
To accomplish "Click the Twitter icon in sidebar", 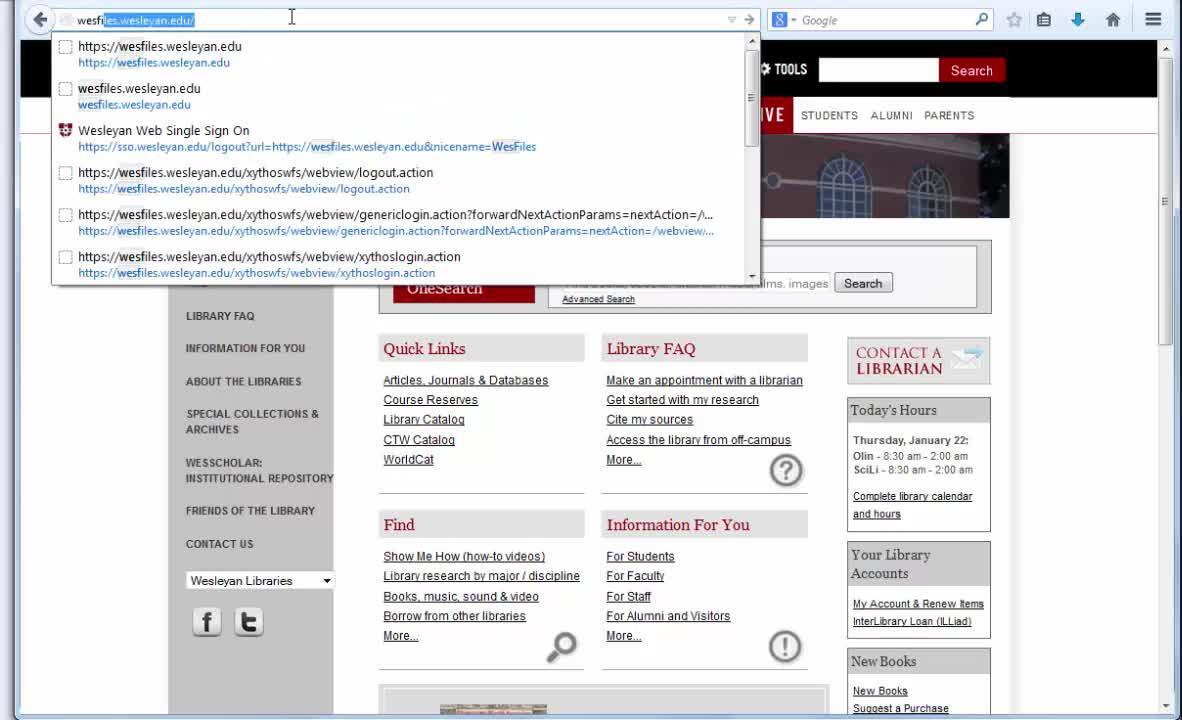I will click(248, 622).
